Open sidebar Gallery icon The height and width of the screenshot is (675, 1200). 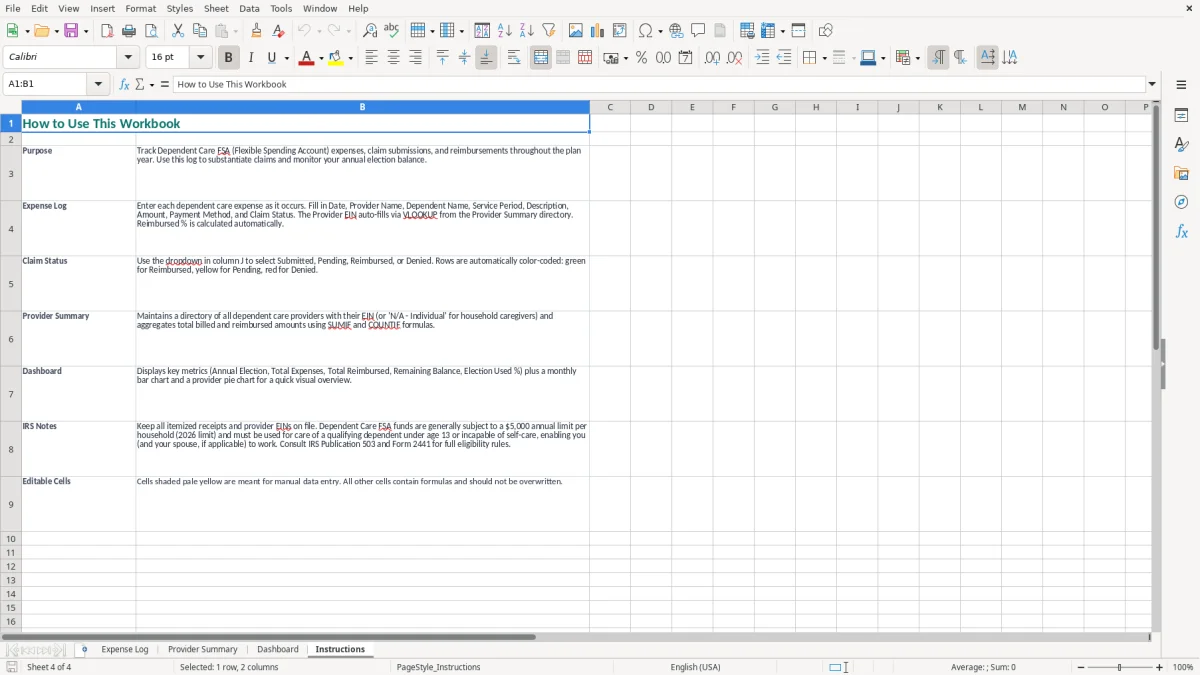click(1181, 174)
